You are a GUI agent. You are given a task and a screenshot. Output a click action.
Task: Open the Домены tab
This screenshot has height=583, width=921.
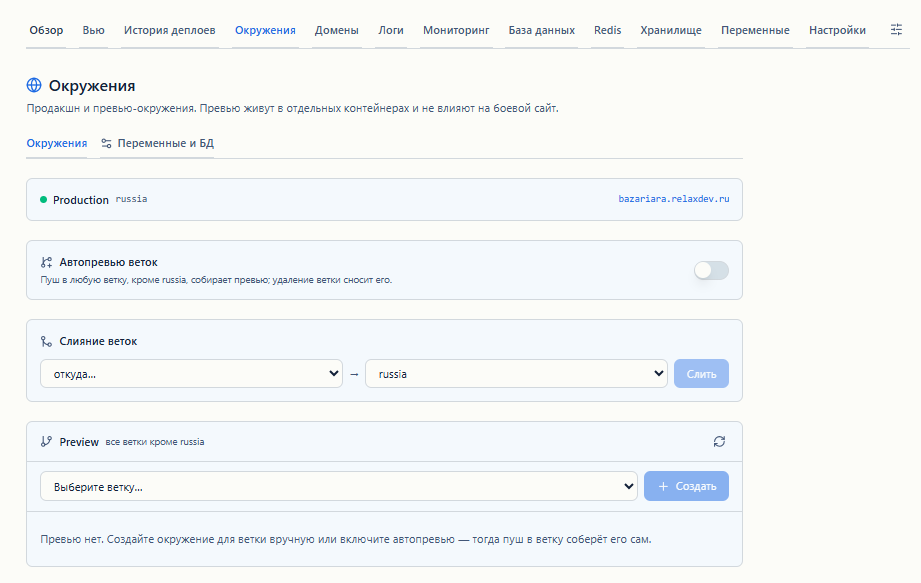pyautogui.click(x=337, y=30)
